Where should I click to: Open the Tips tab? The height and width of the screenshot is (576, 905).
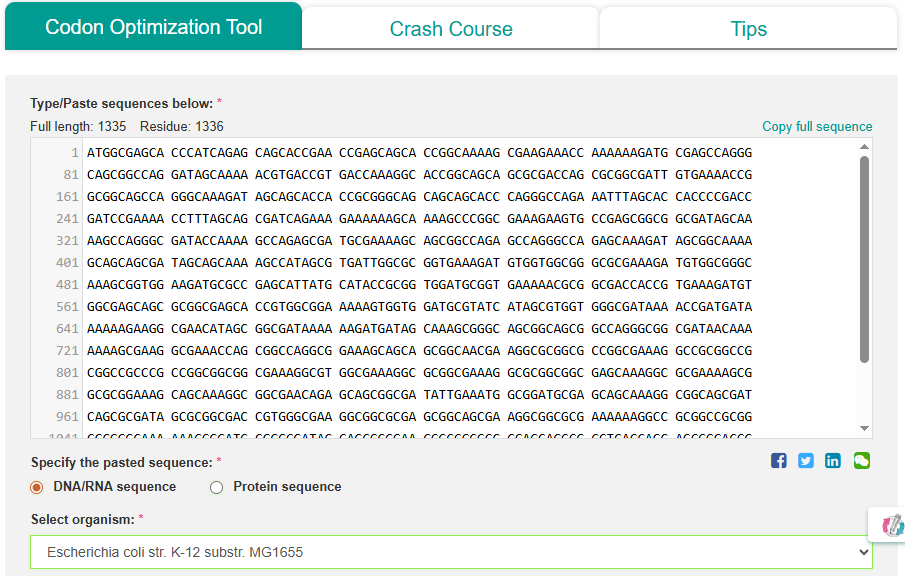(748, 29)
